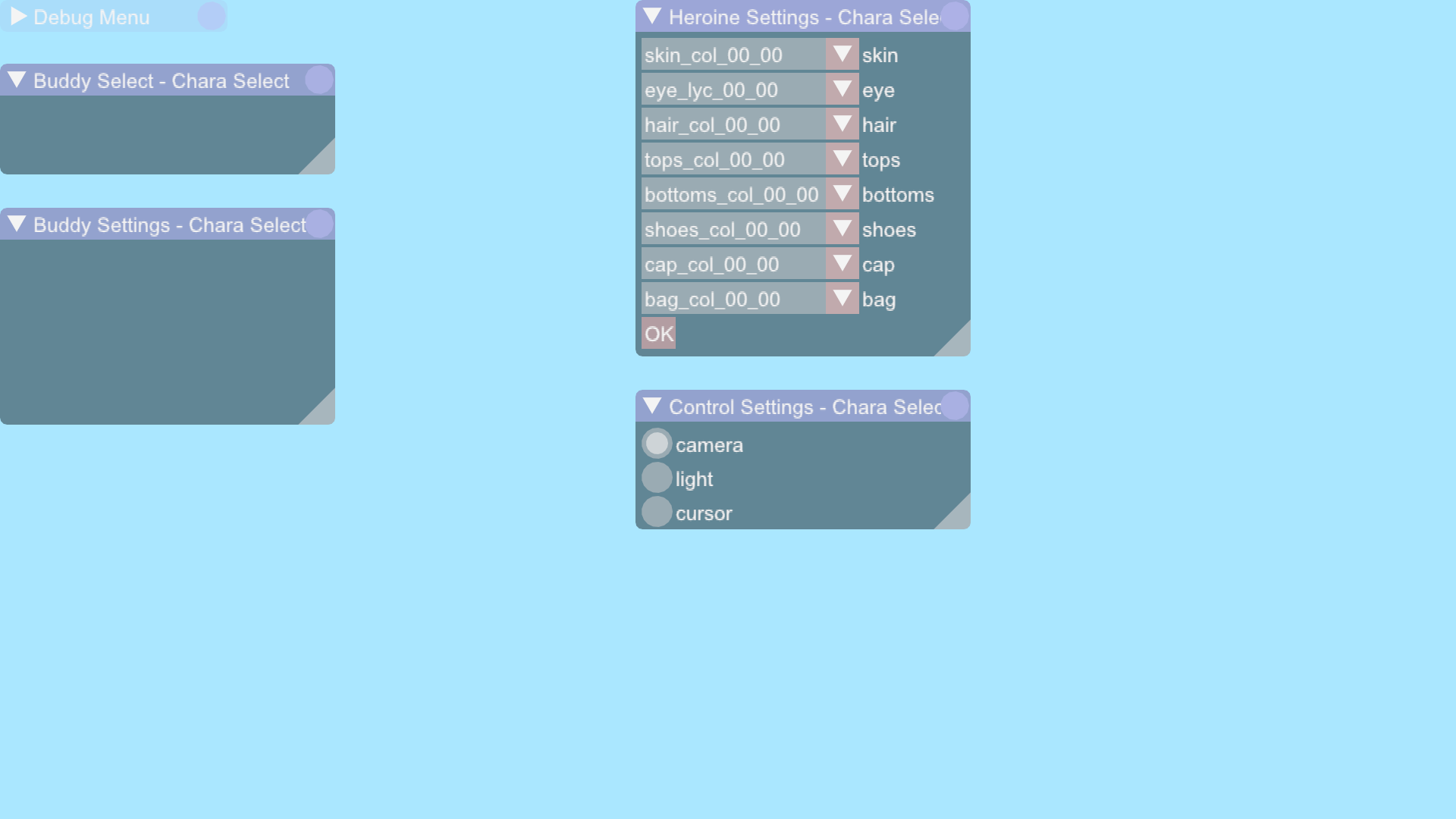The image size is (1456, 819).
Task: Open the shoes dropdown arrow
Action: (x=843, y=228)
